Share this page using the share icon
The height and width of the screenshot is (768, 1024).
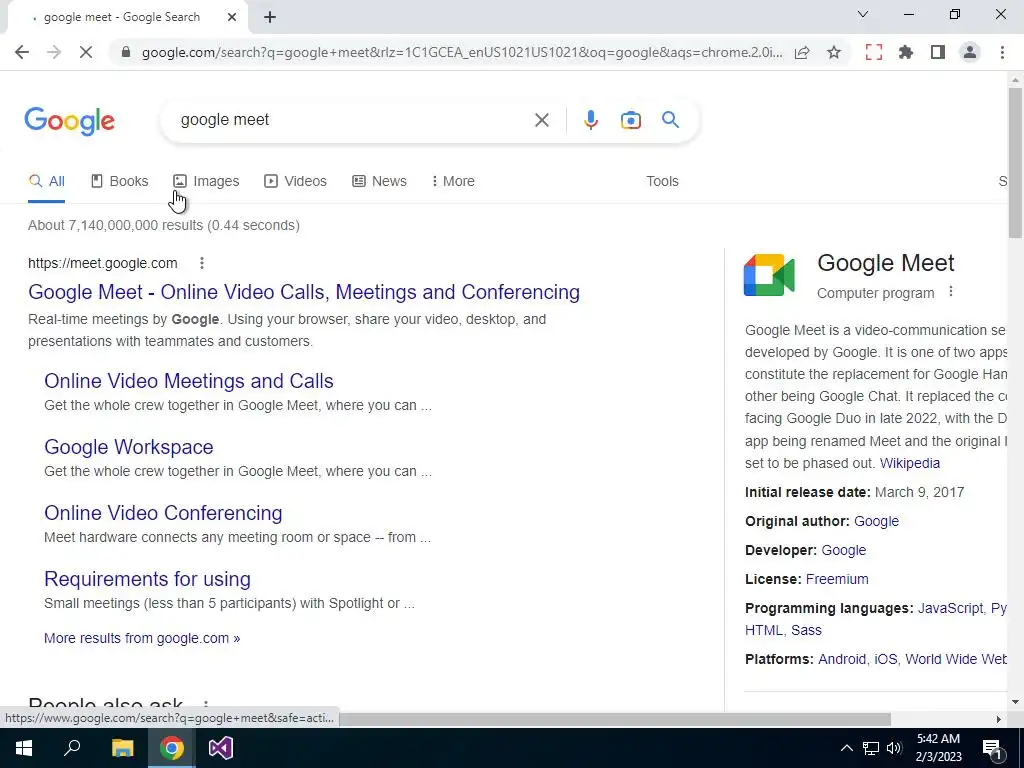(802, 52)
